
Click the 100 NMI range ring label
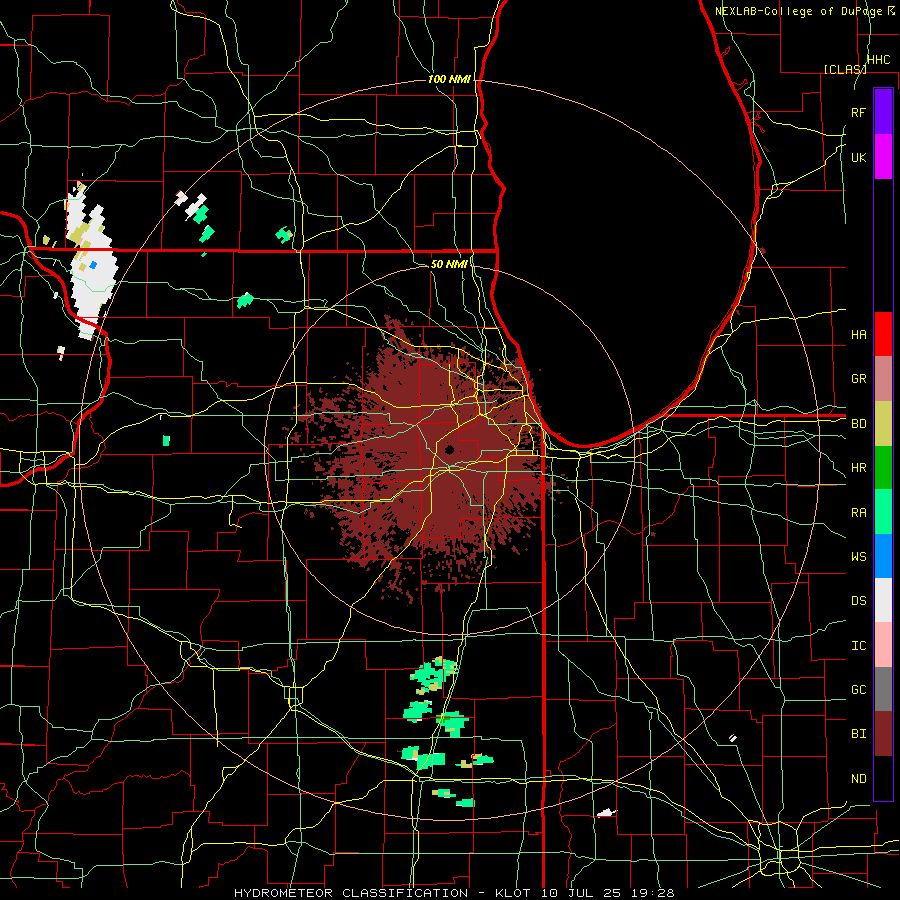449,79
